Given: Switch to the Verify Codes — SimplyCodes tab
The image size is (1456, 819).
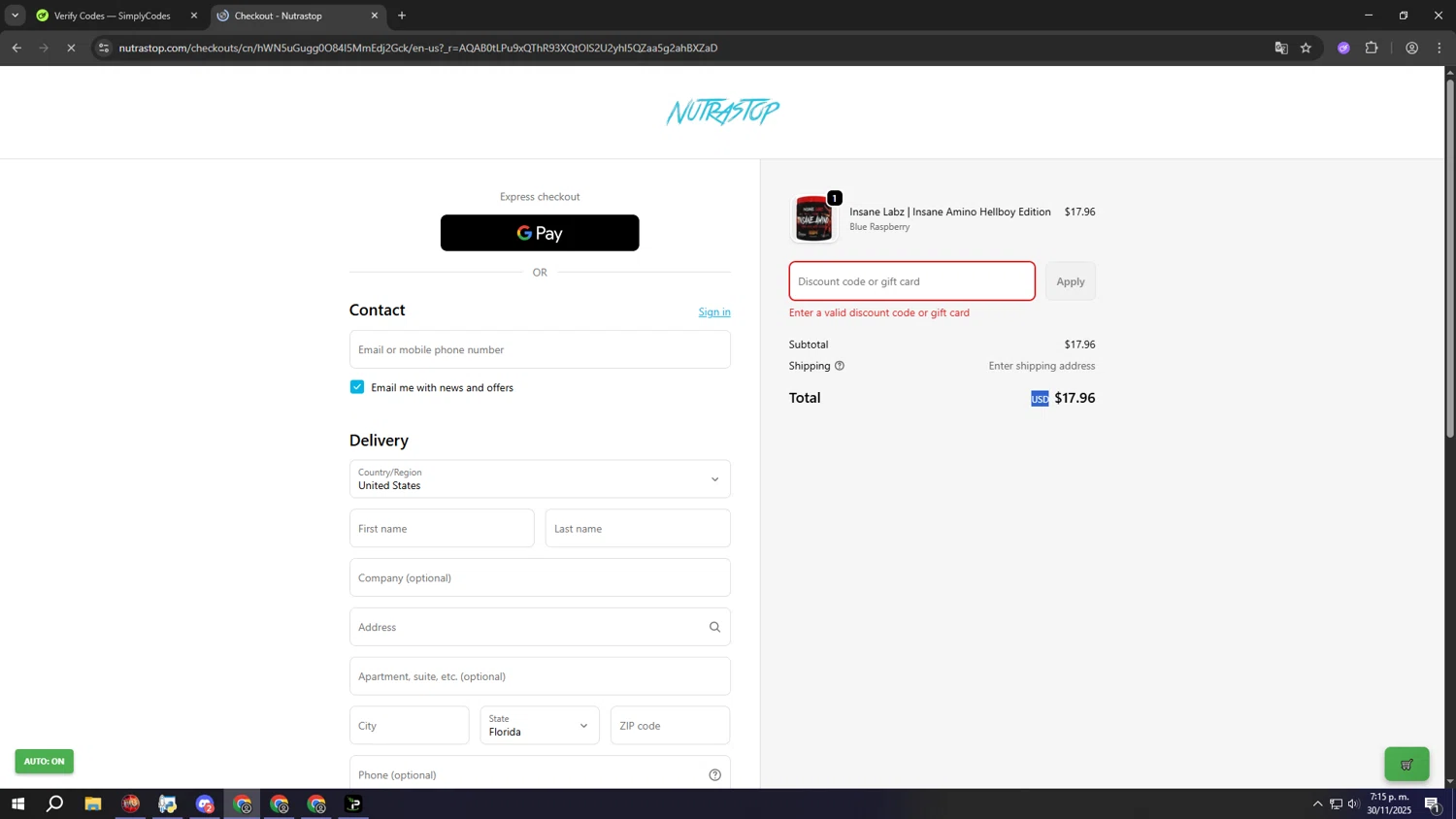Looking at the screenshot, I should click(x=112, y=16).
